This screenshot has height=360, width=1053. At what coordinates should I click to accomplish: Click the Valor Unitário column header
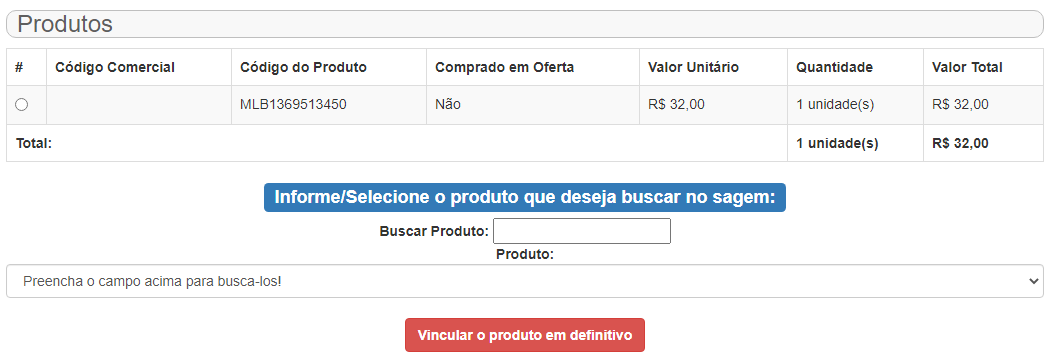click(x=693, y=67)
